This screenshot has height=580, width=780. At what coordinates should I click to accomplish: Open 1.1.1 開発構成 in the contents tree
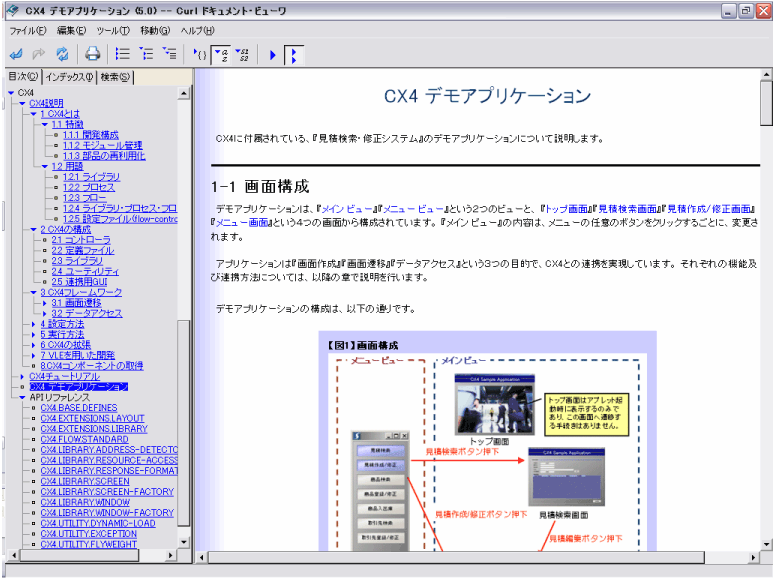point(91,135)
